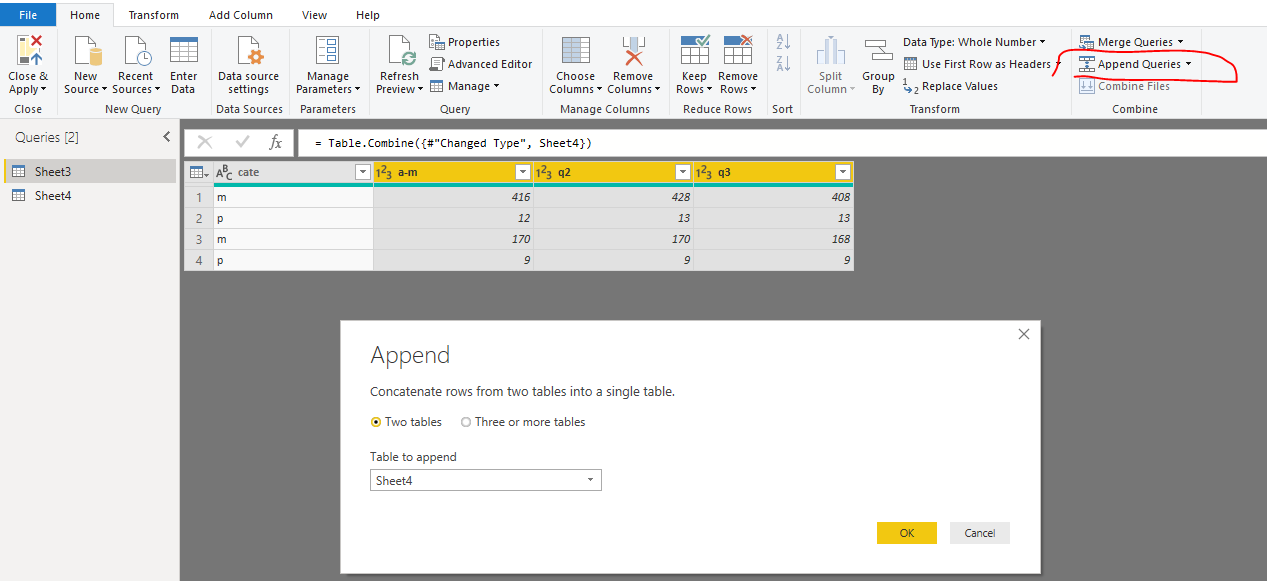Cancel the formula with the X icon

tap(205, 143)
